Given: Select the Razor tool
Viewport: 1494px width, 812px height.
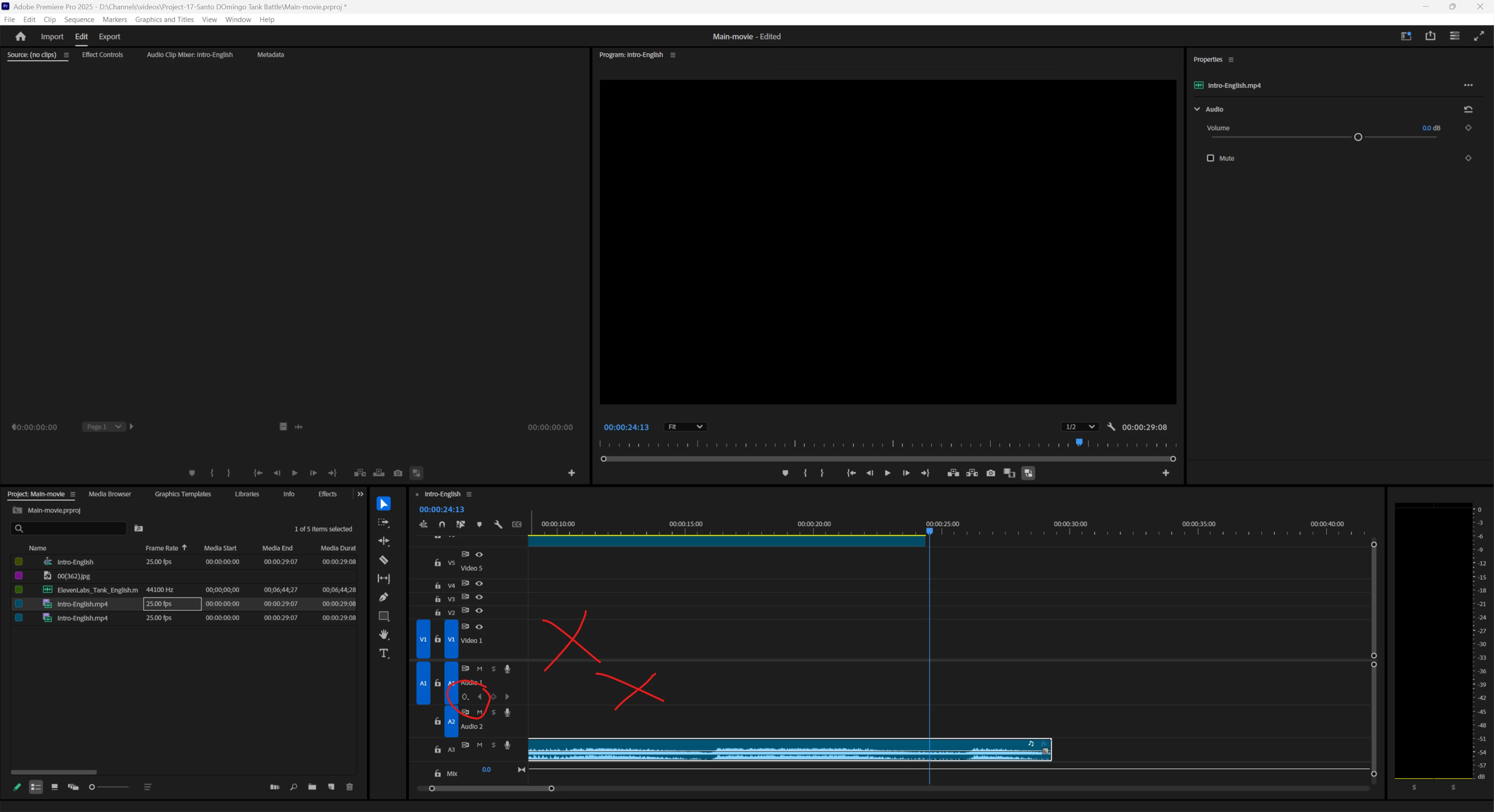Looking at the screenshot, I should click(383, 560).
